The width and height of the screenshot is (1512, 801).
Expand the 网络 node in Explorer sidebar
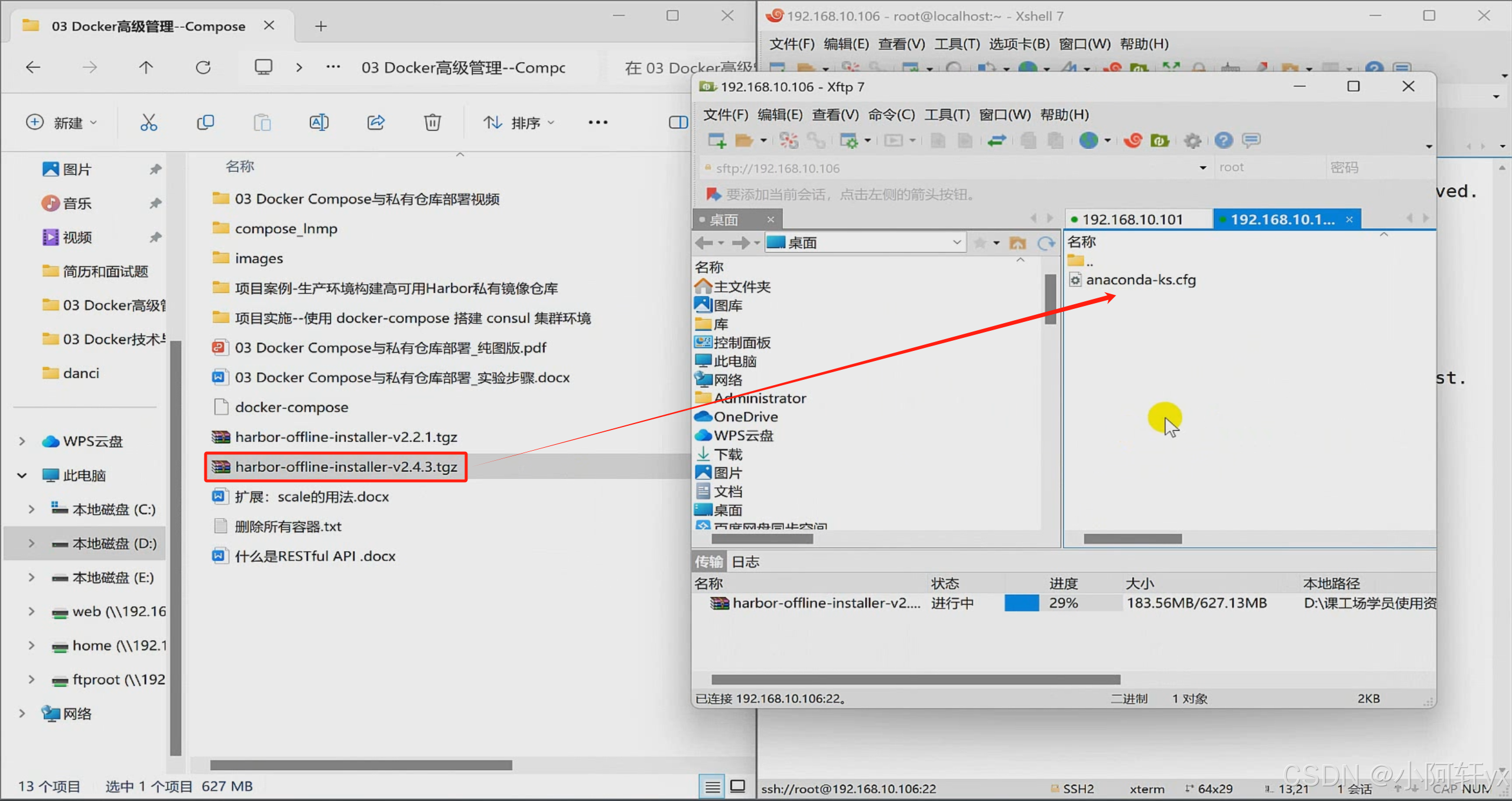(x=22, y=714)
